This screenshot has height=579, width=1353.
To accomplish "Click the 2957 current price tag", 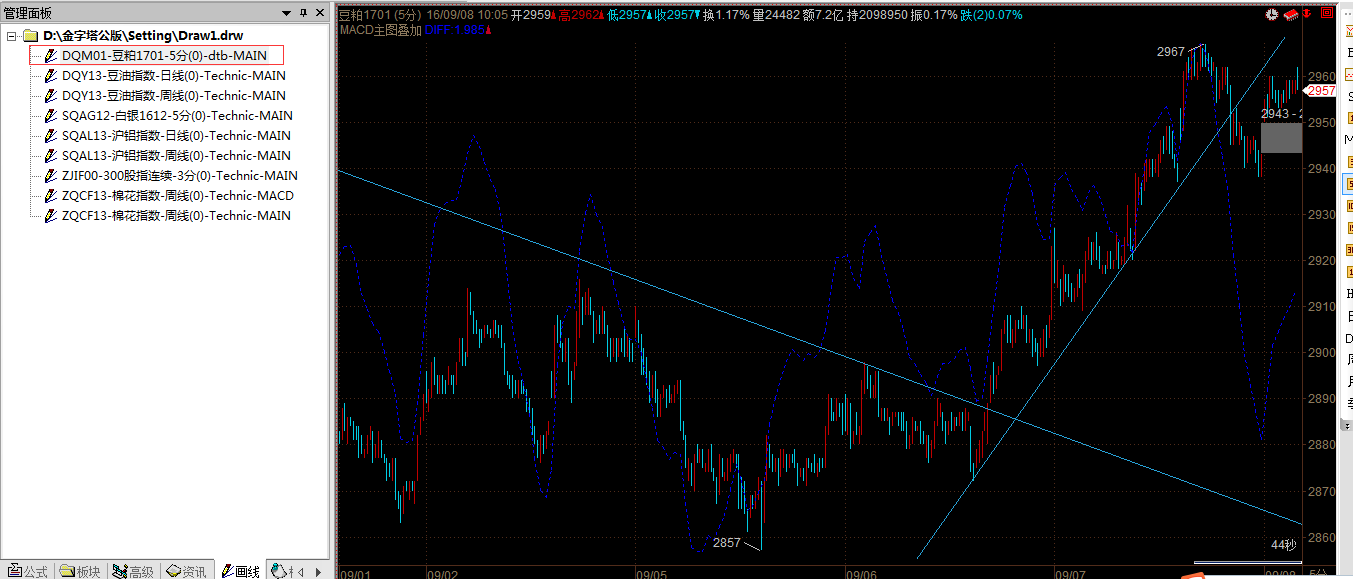I will [1321, 91].
